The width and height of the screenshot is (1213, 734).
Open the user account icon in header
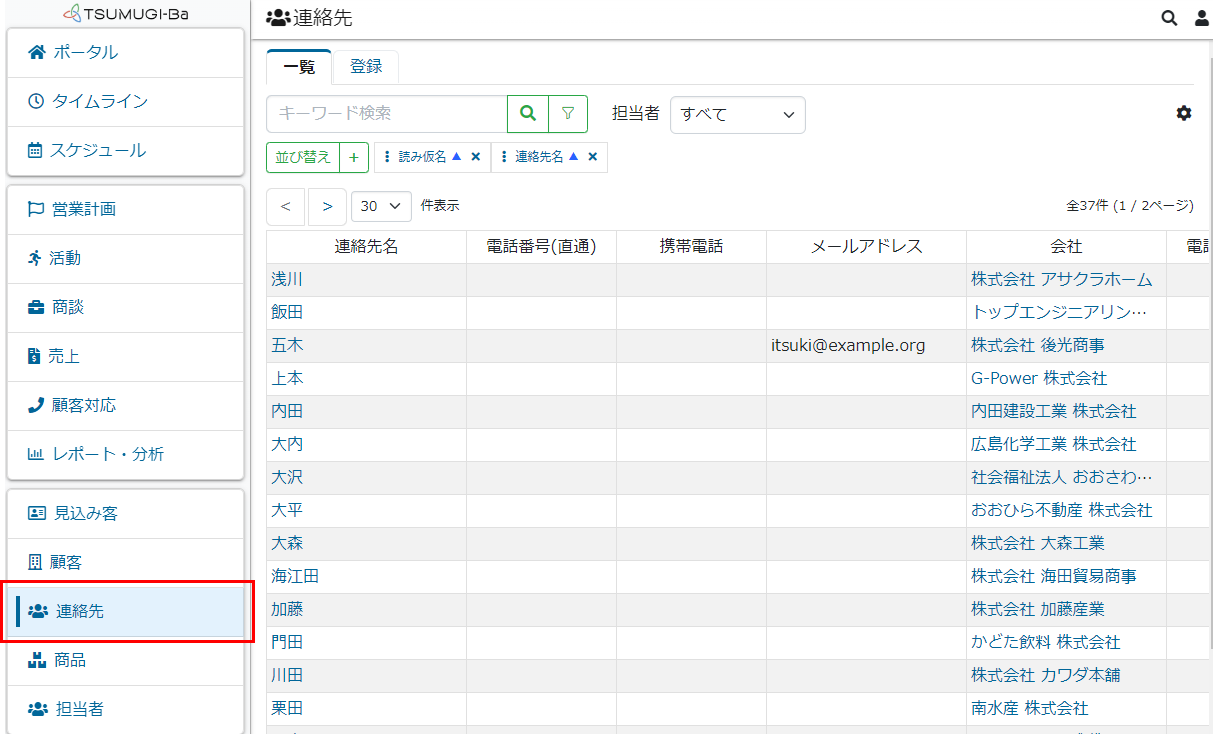click(1202, 18)
